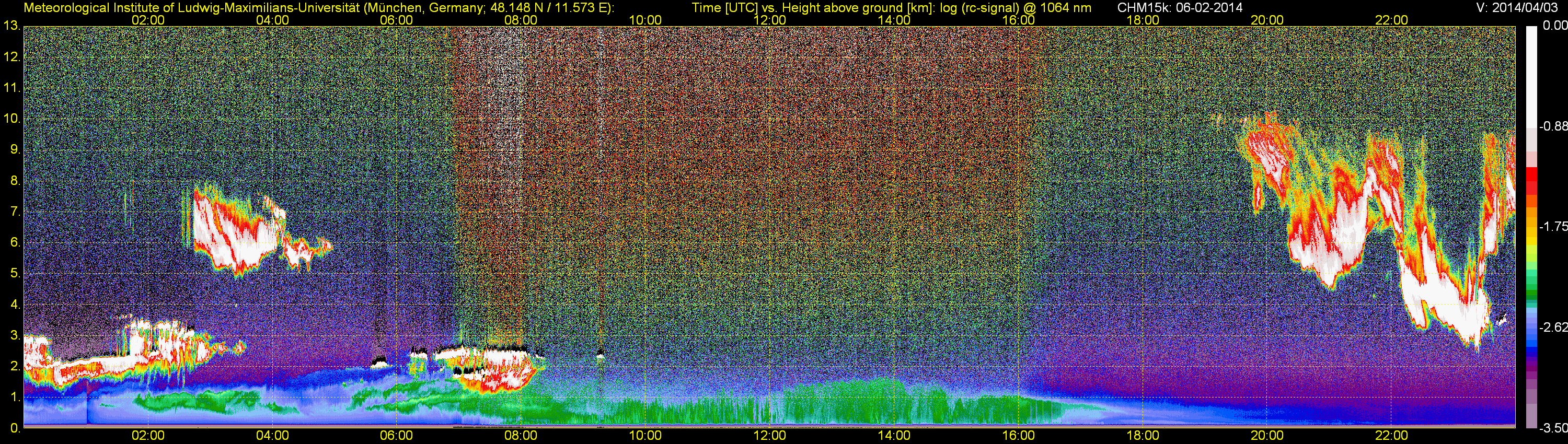This screenshot has height=444, width=1568.
Task: Pick the white top segment of color bar
Action: 1531,73
